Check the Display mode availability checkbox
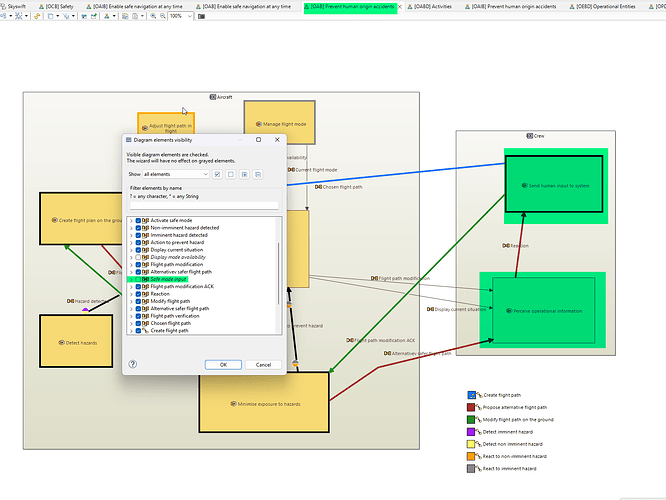 [139, 256]
